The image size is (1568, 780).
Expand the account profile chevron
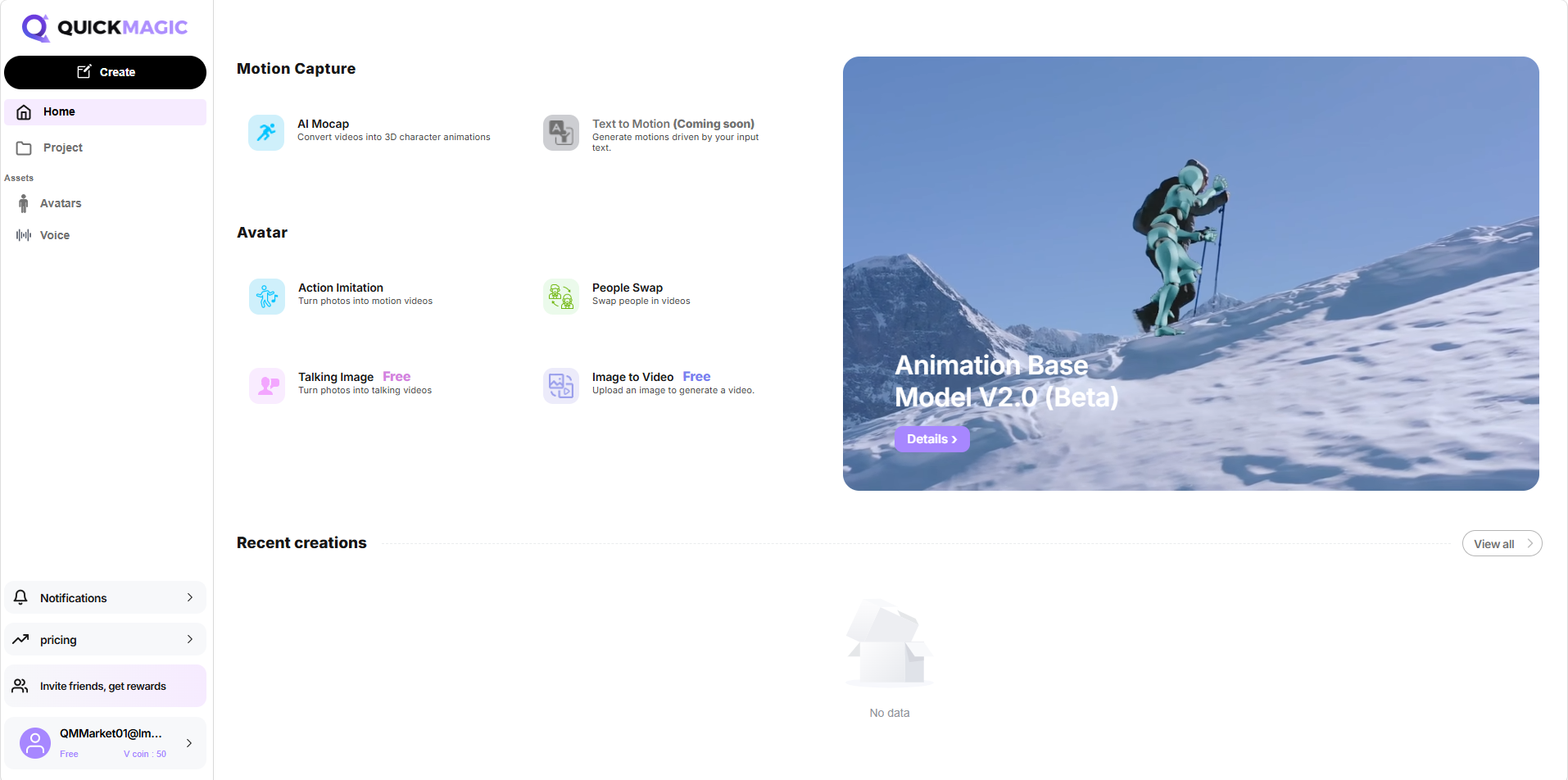[x=189, y=743]
